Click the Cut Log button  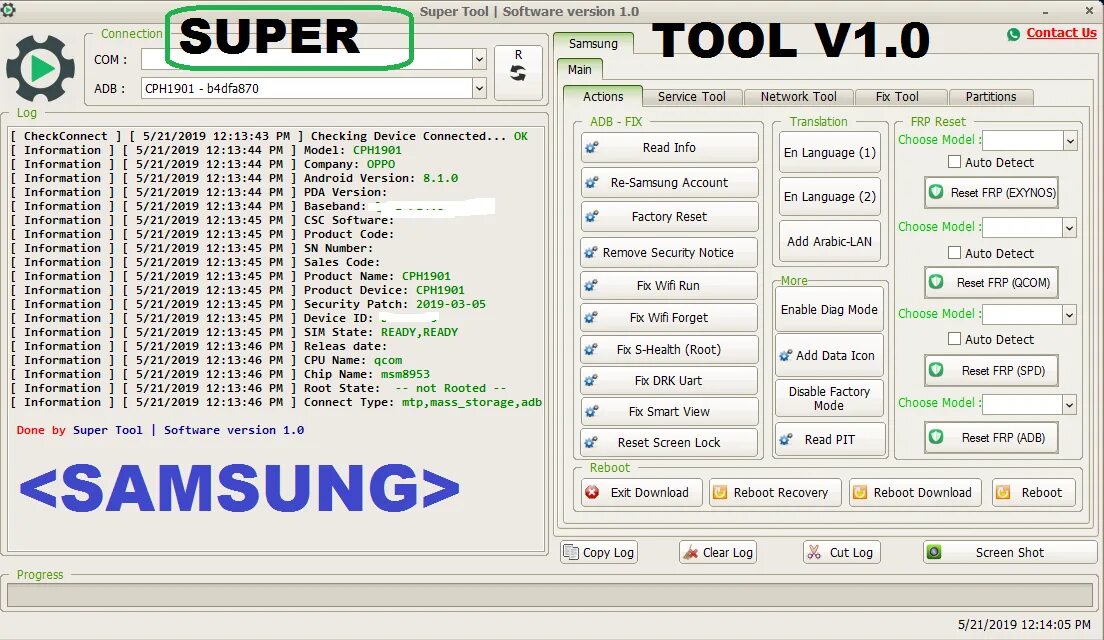click(842, 552)
